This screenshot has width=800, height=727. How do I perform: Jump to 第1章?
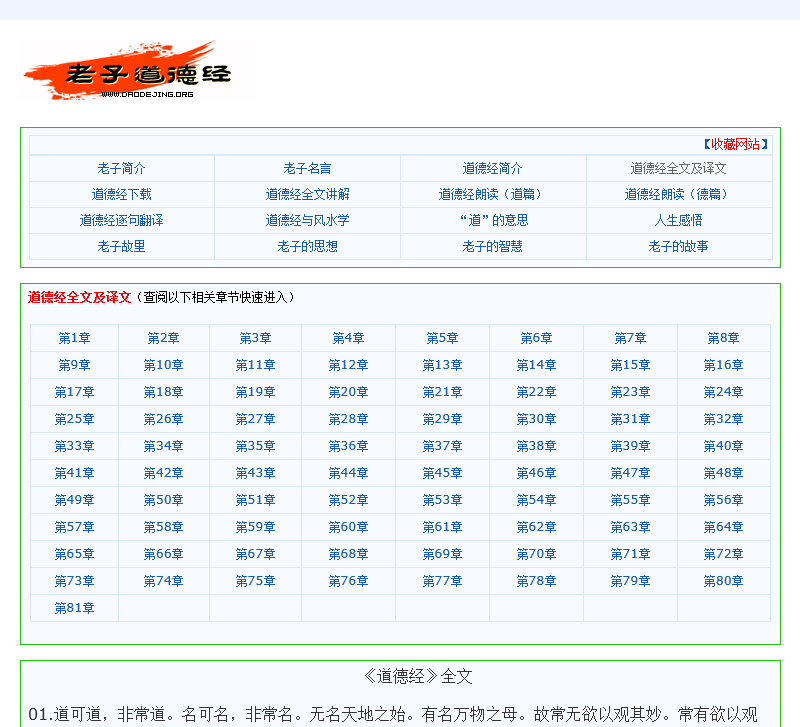point(74,338)
